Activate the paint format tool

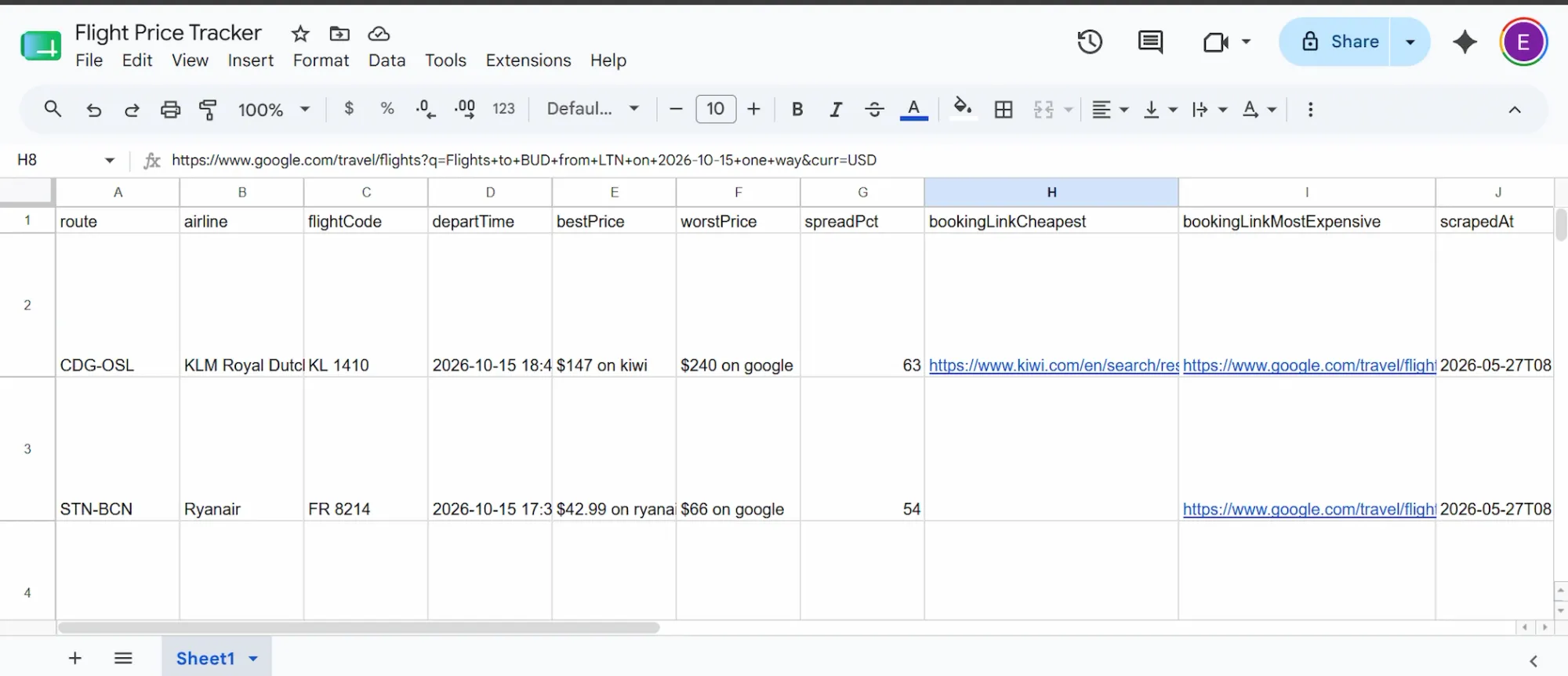(208, 109)
